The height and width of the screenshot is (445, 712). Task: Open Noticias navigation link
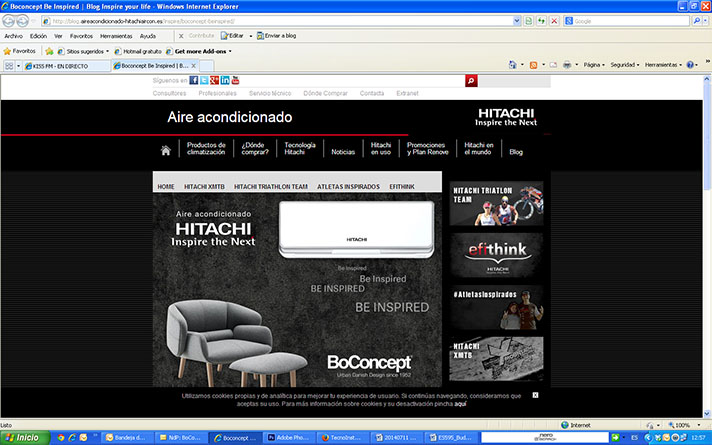coord(343,152)
